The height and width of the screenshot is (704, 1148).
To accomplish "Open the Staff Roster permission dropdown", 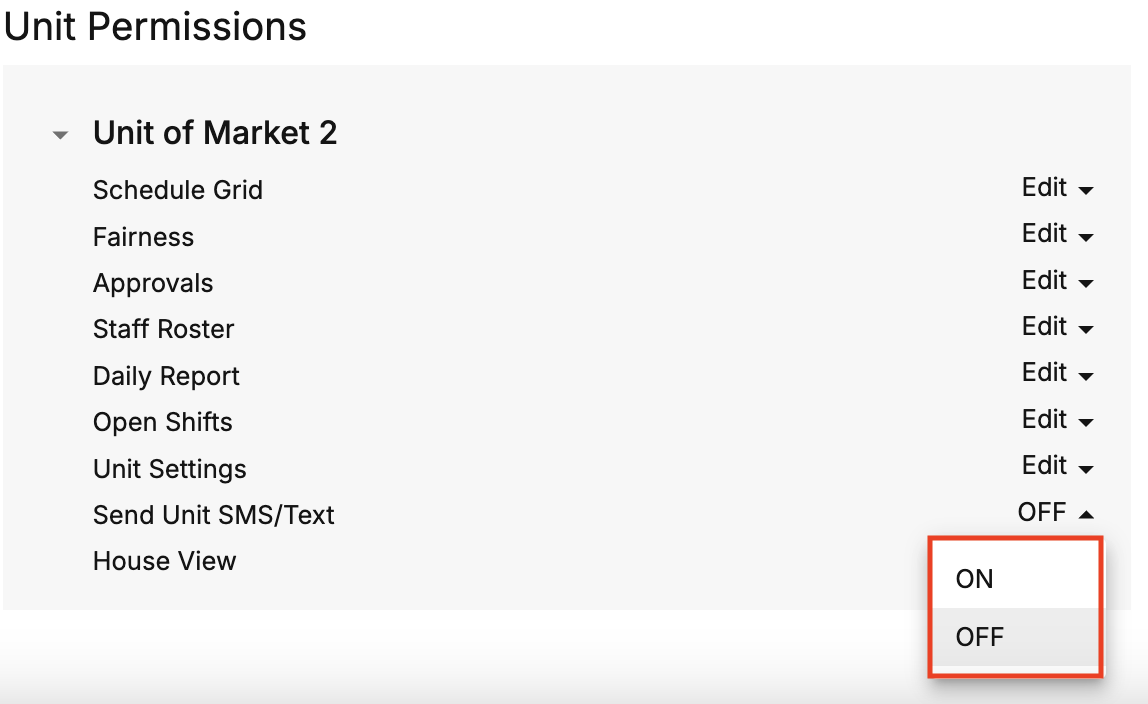I will 1057,327.
